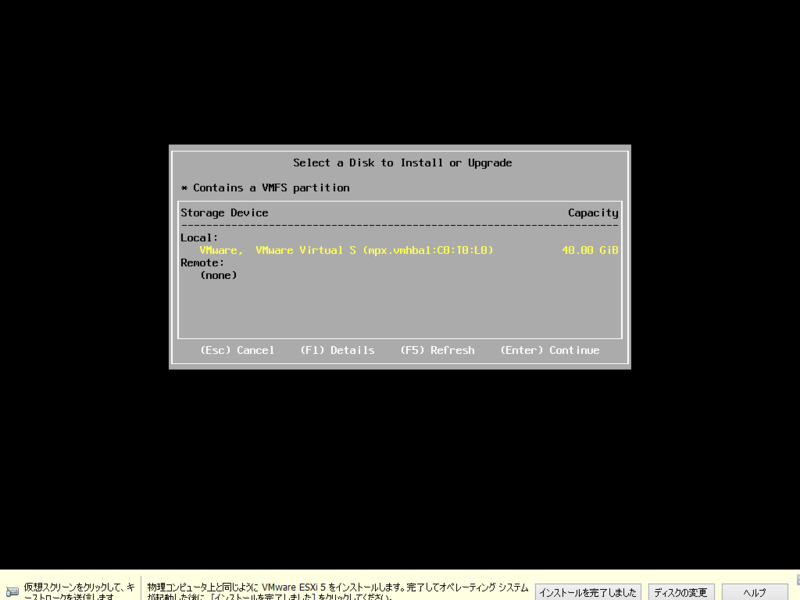Click the 40.00 GiB capacity value
This screenshot has width=800, height=600.
pos(590,250)
